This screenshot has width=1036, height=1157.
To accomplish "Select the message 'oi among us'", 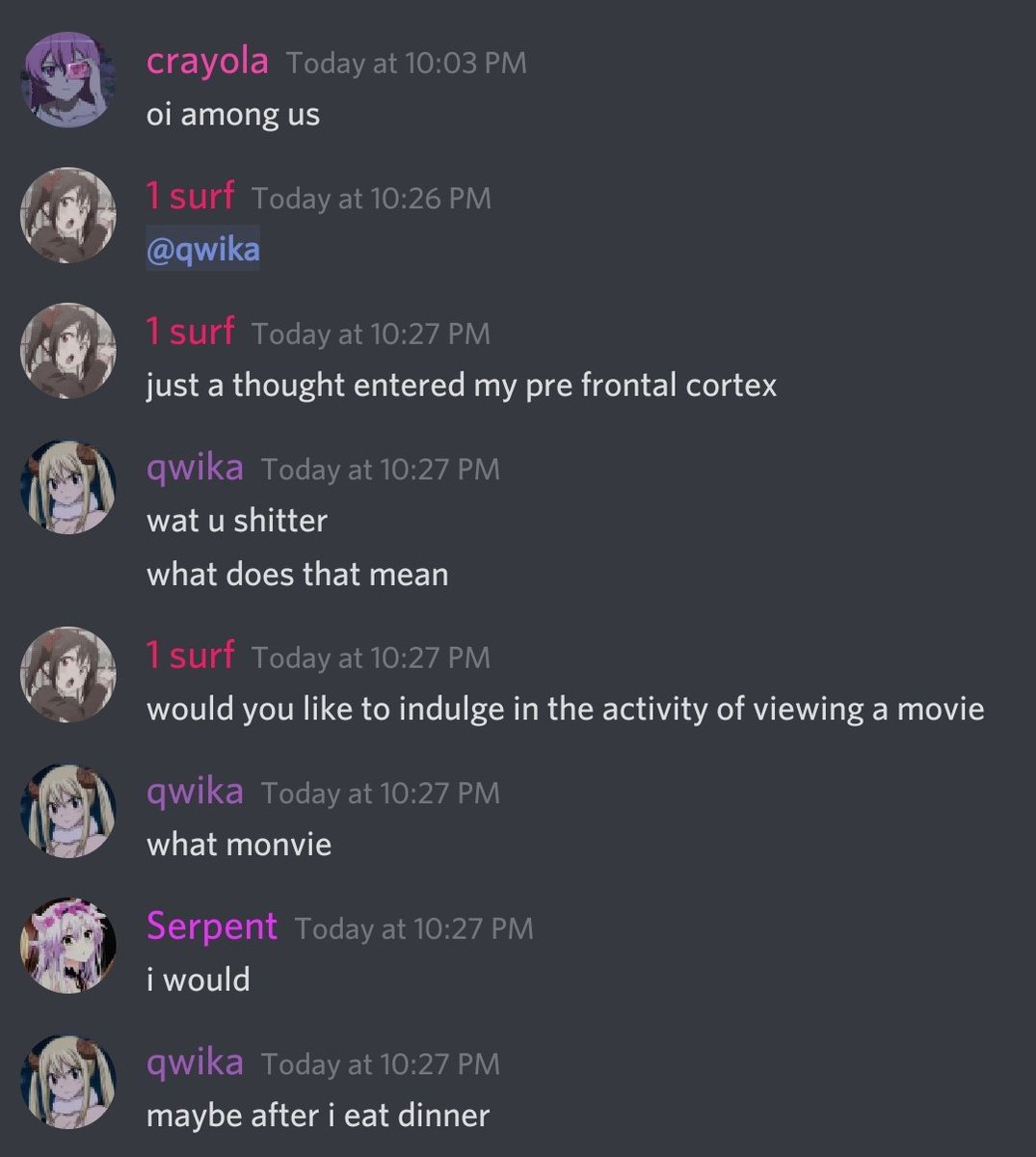I will pos(233,115).
